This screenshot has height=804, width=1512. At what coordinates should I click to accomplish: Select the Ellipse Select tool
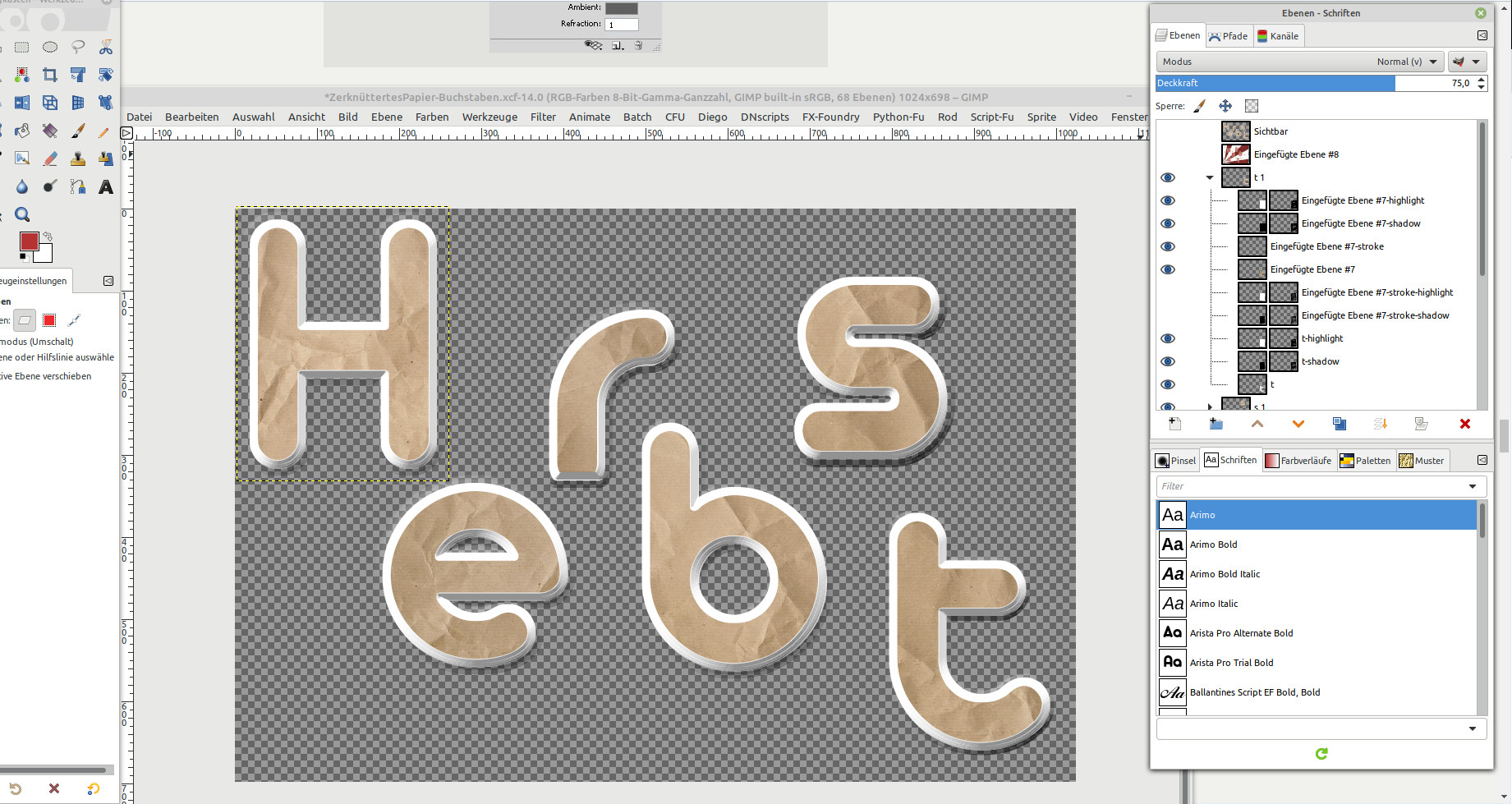(x=50, y=48)
